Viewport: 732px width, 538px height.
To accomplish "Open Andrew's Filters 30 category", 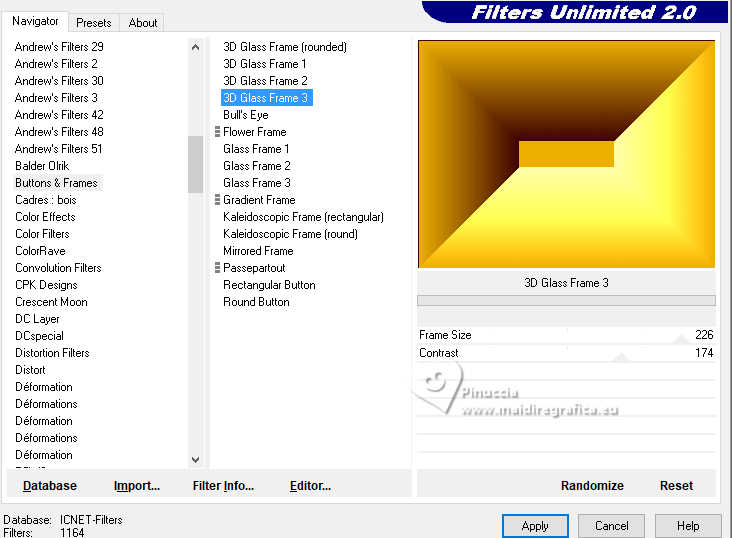I will pyautogui.click(x=59, y=81).
